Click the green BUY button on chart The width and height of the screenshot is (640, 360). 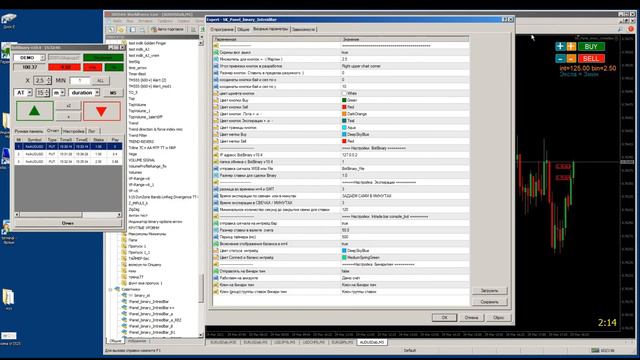[591, 47]
